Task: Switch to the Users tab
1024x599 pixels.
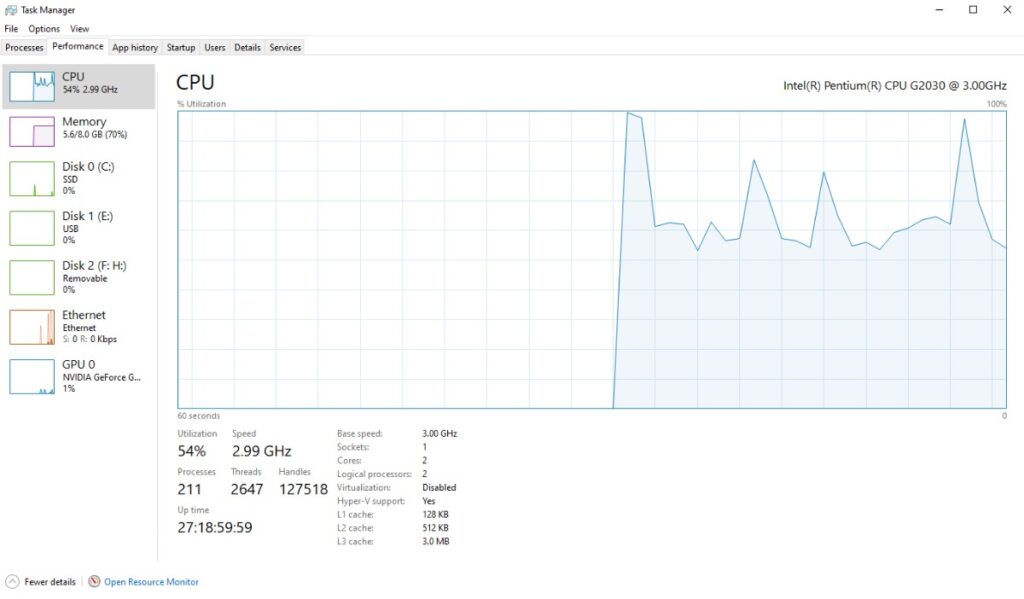Action: pos(215,47)
